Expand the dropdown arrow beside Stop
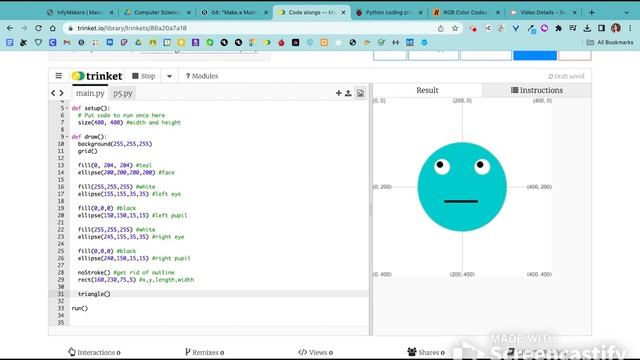The height and width of the screenshot is (360, 640). pyautogui.click(x=169, y=76)
